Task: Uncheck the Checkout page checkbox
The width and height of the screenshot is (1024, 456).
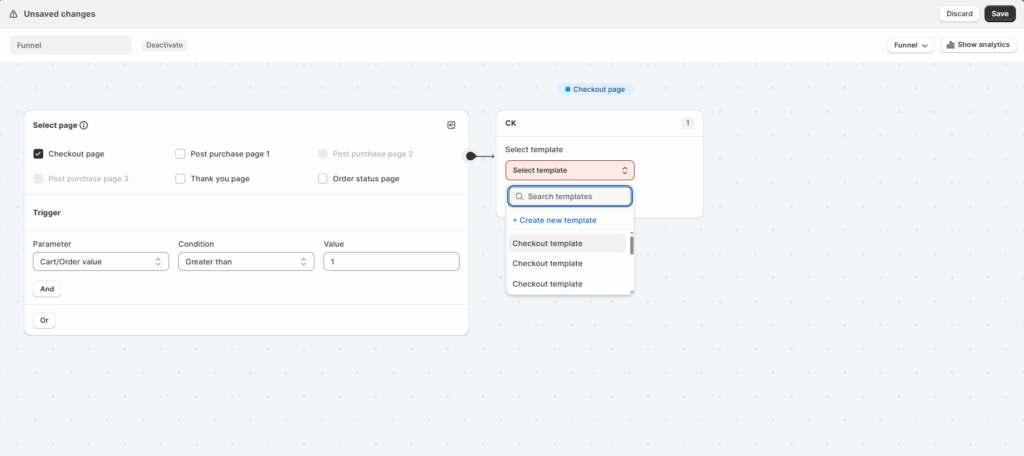Action: point(38,154)
